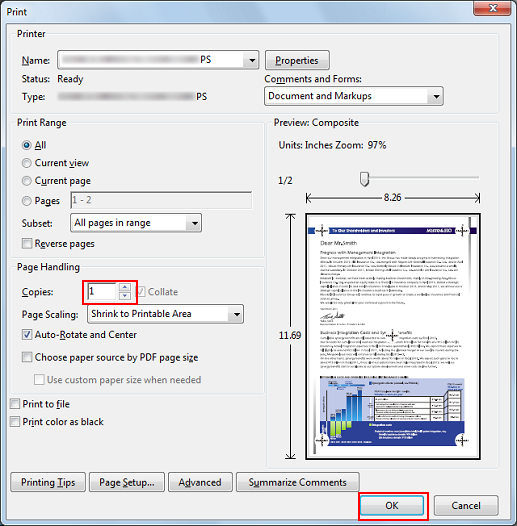Image resolution: width=517 pixels, height=526 pixels.
Task: Enable Choose paper source by PDF page size
Action: click(x=27, y=357)
